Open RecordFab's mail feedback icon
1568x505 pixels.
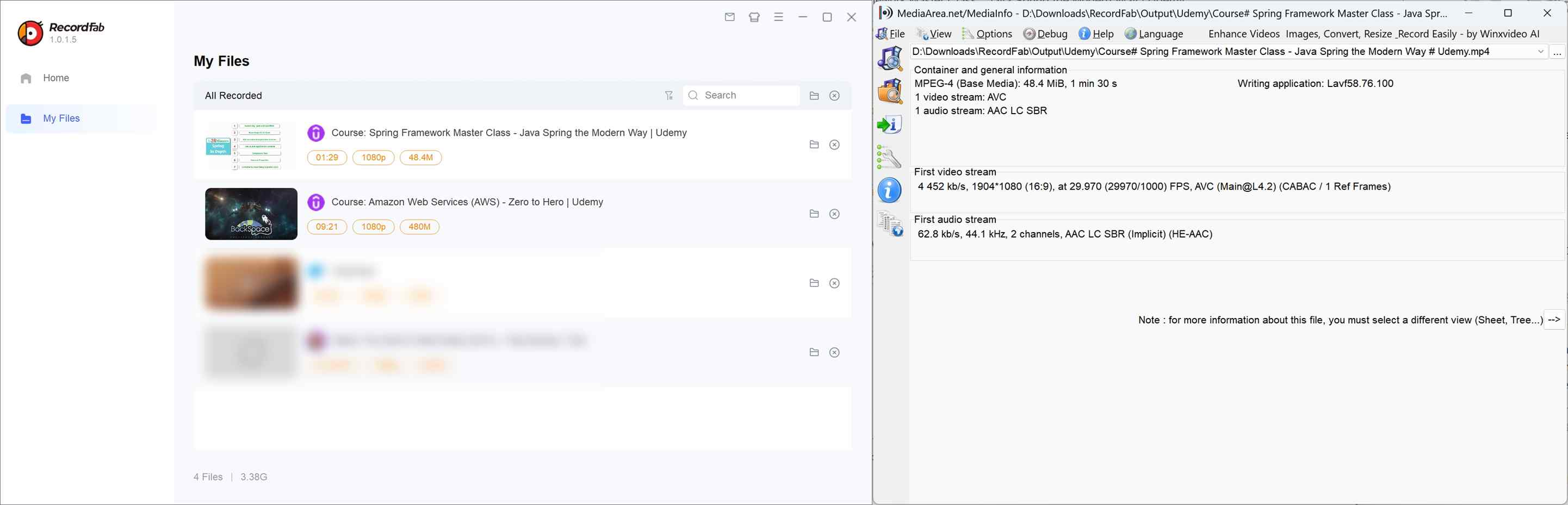click(730, 17)
